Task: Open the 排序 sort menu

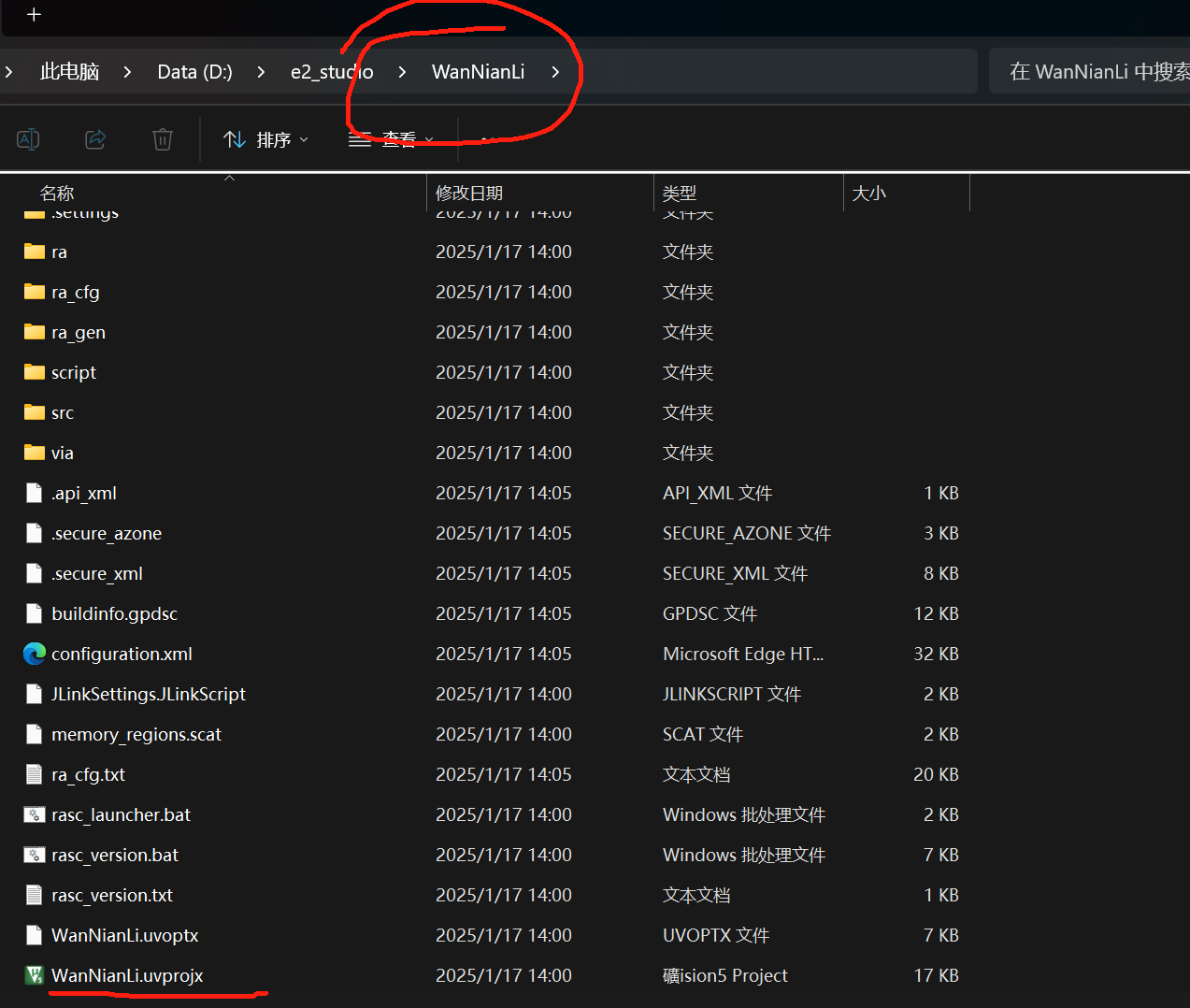Action: (x=265, y=139)
